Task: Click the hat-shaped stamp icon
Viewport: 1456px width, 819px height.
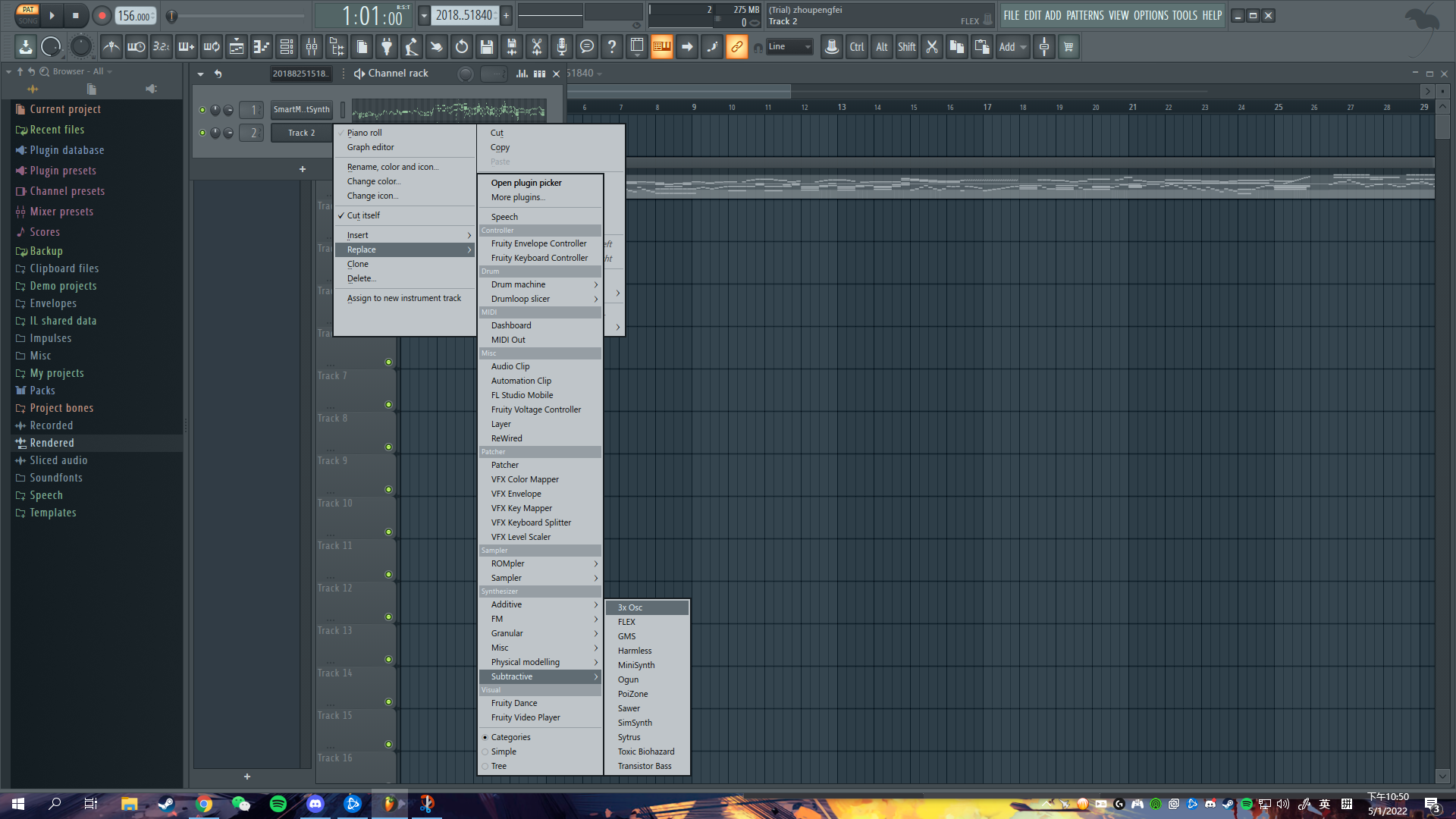Action: point(831,47)
